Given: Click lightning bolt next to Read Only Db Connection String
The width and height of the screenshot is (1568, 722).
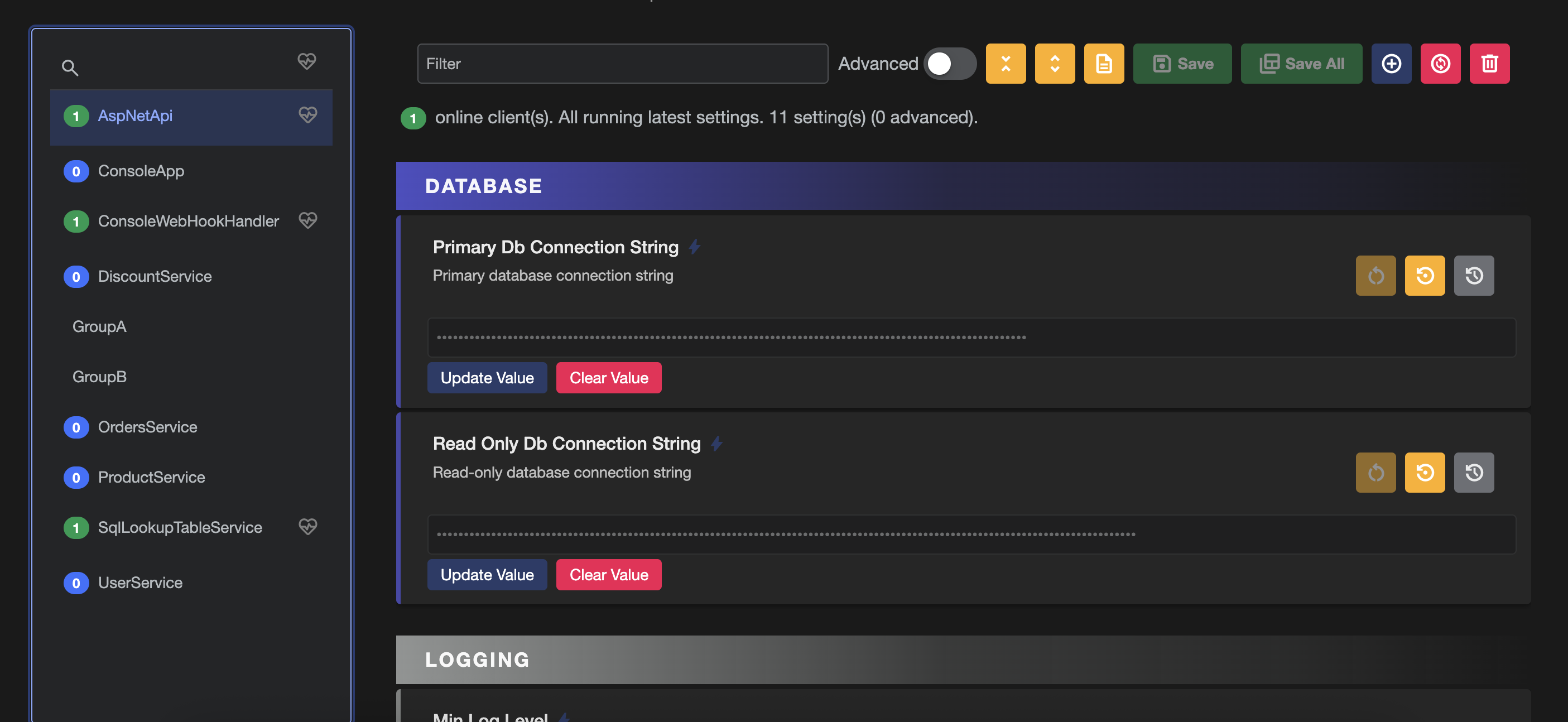Looking at the screenshot, I should tap(717, 444).
